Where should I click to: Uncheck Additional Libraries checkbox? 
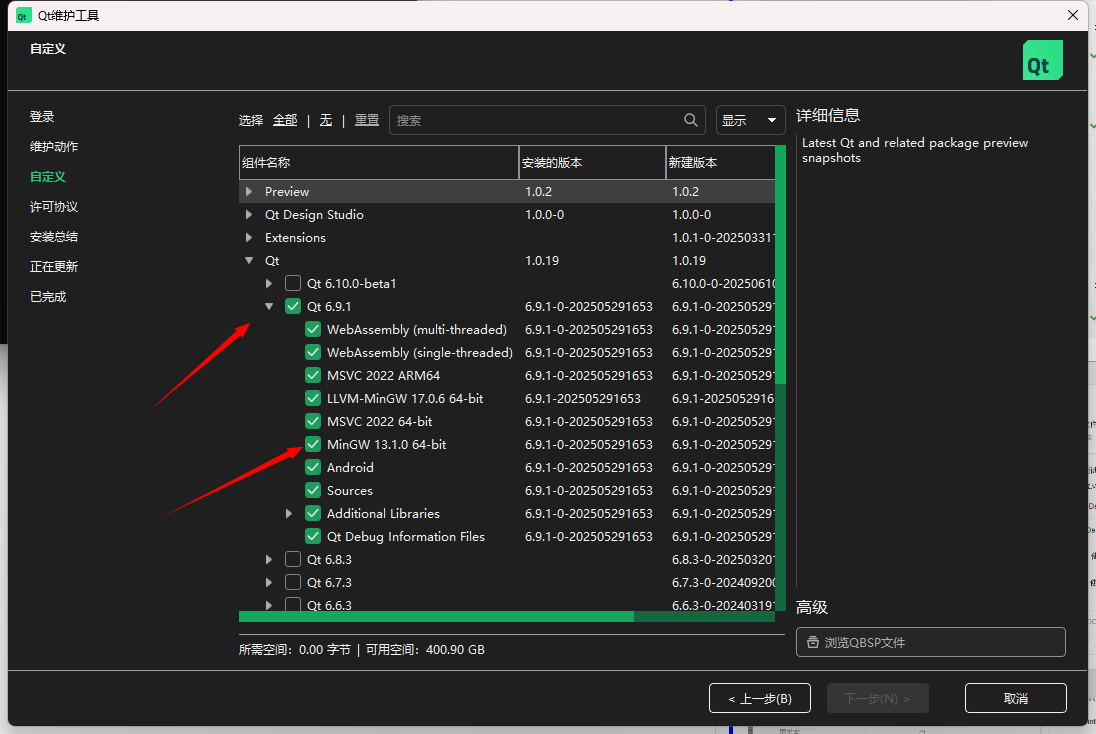[313, 514]
